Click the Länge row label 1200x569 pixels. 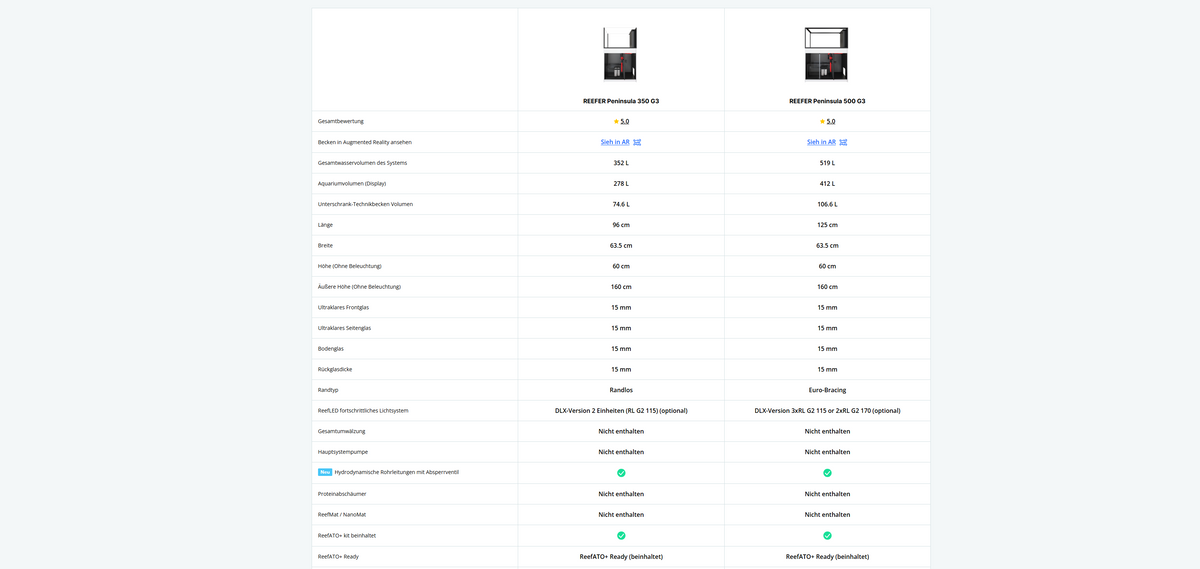click(325, 225)
